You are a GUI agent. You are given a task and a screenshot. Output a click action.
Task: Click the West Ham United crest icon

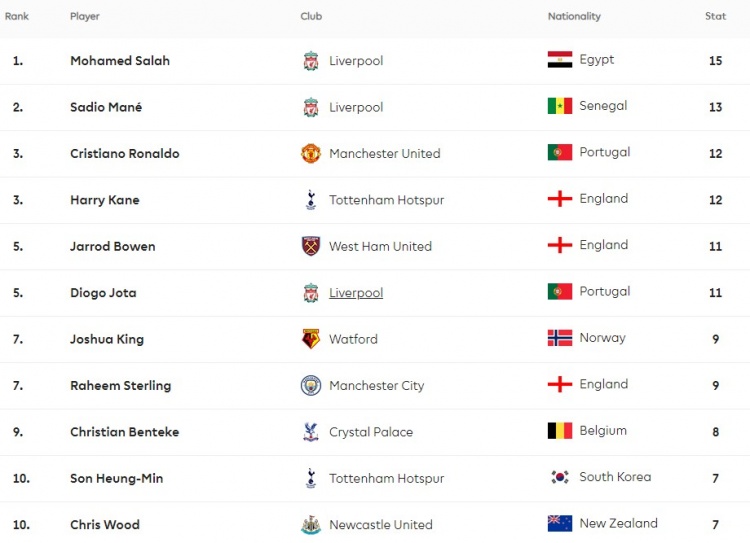[311, 246]
